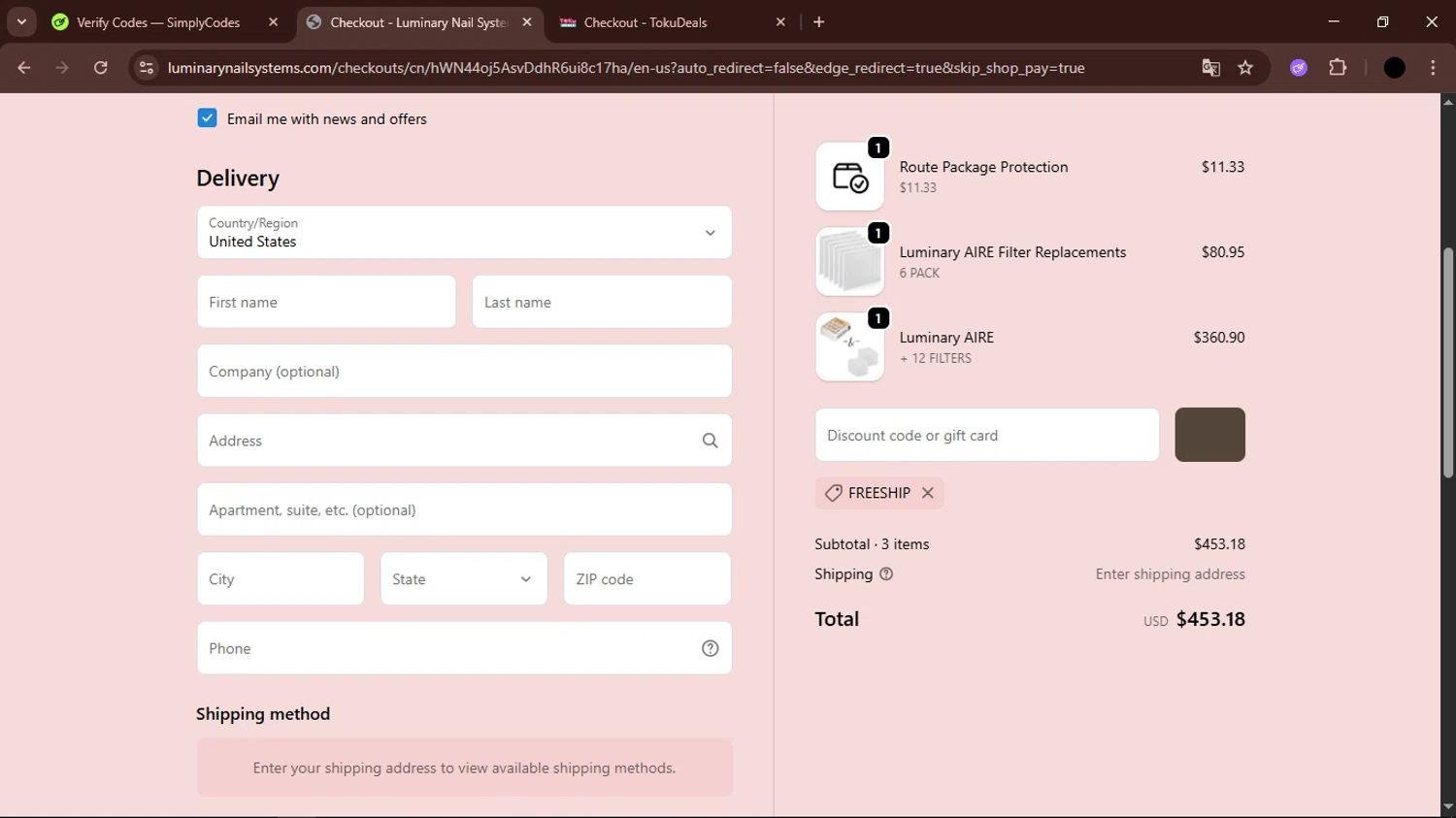Open the State dropdown
Image resolution: width=1456 pixels, height=818 pixels.
(464, 579)
